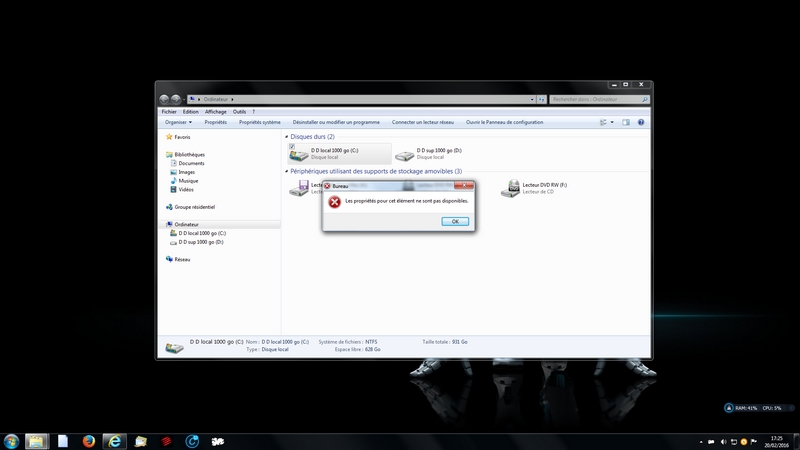Collapse the Périphériques amovibles group

287,172
